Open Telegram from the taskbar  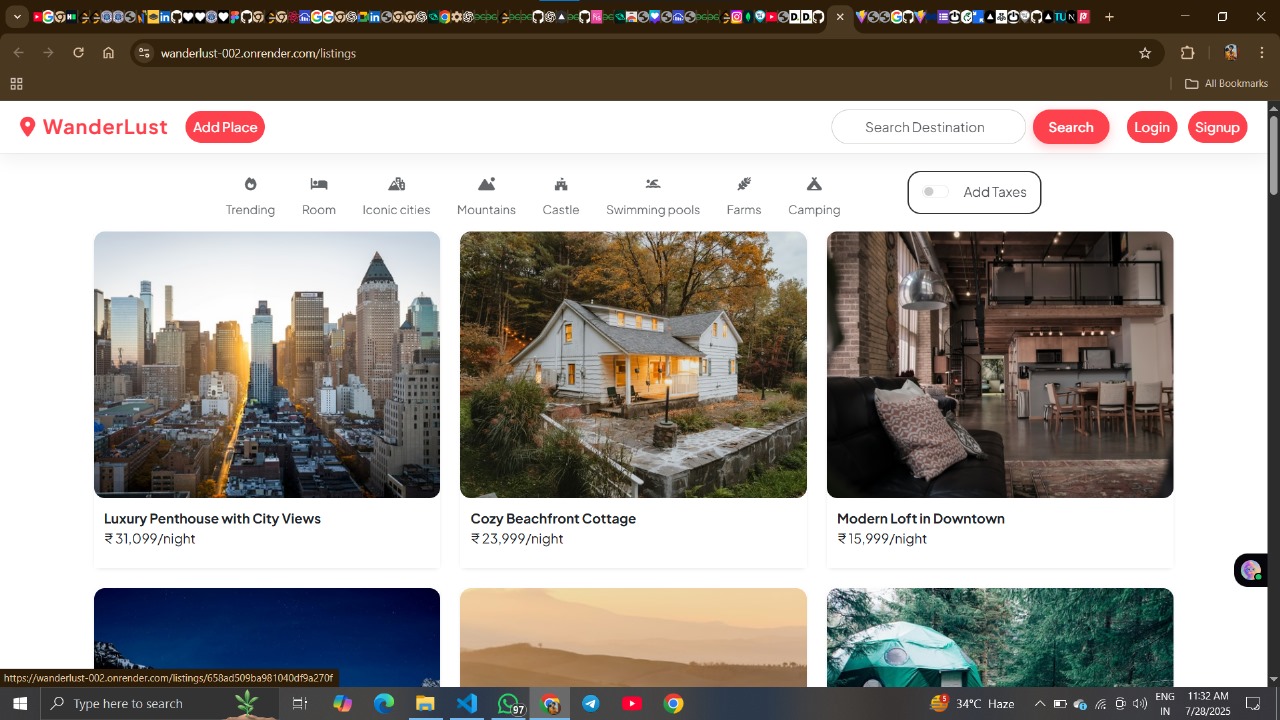point(591,704)
